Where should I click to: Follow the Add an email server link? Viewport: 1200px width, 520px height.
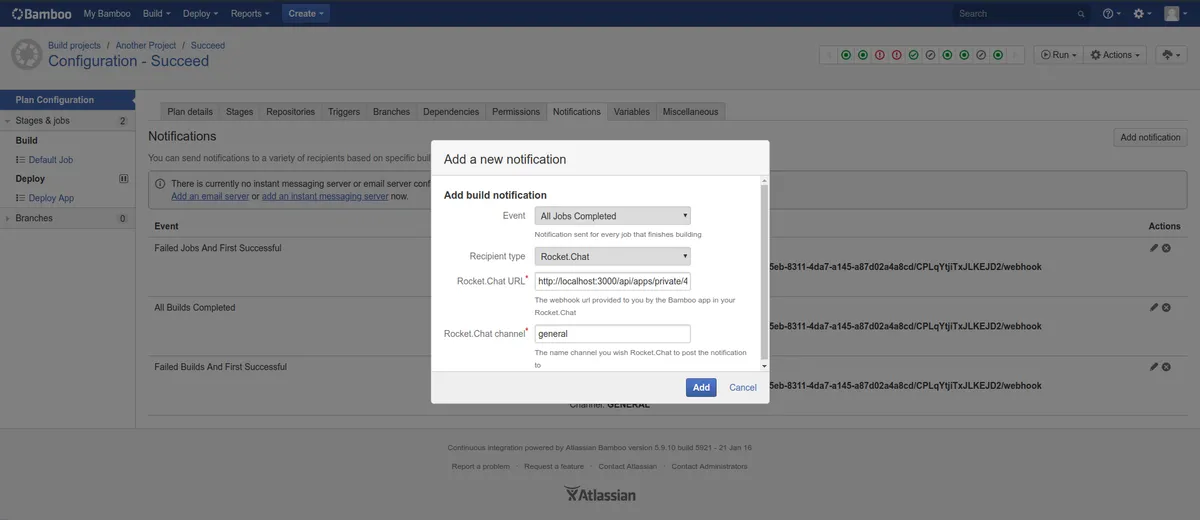point(210,196)
